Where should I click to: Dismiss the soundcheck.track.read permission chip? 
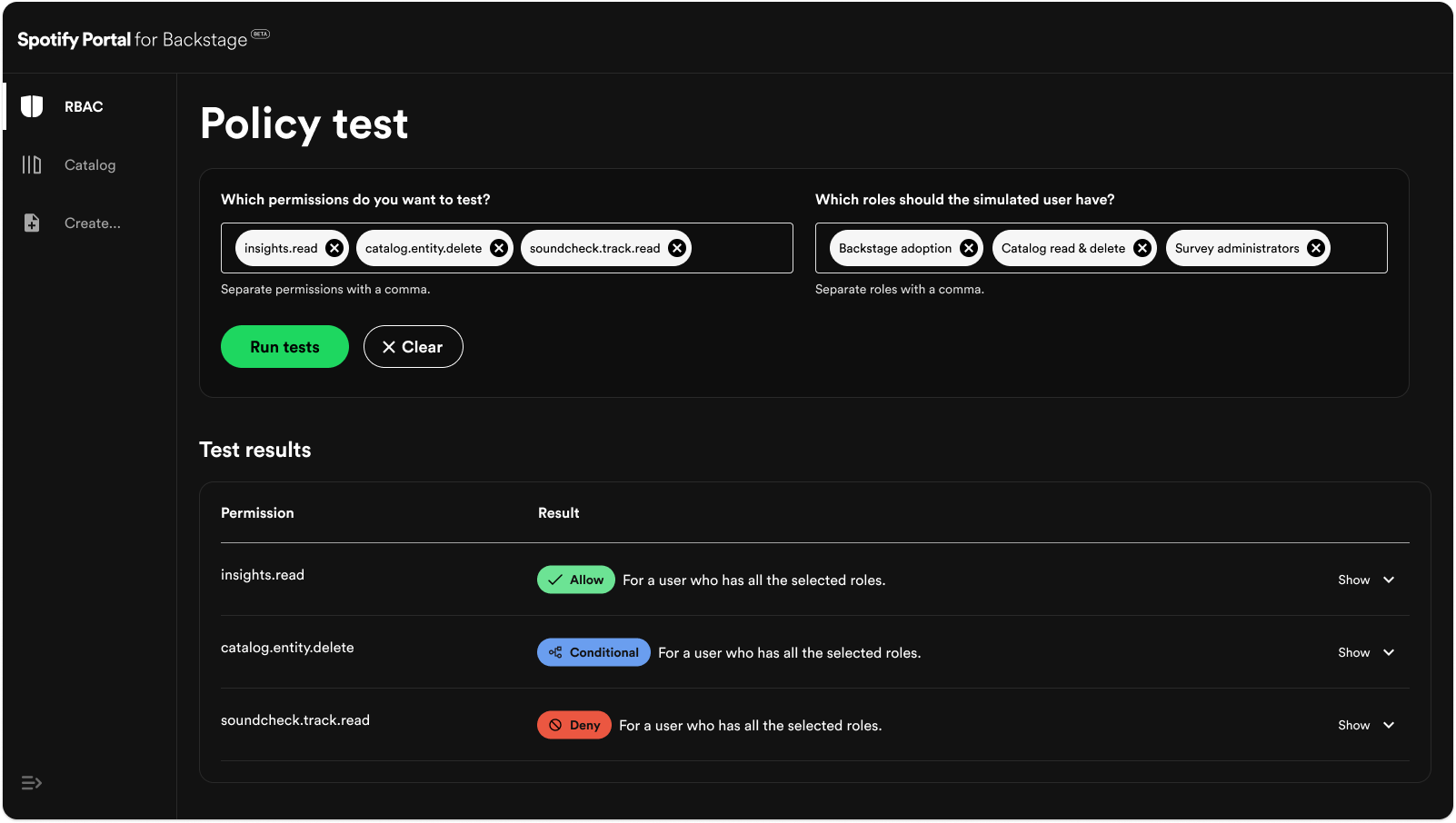coord(675,247)
